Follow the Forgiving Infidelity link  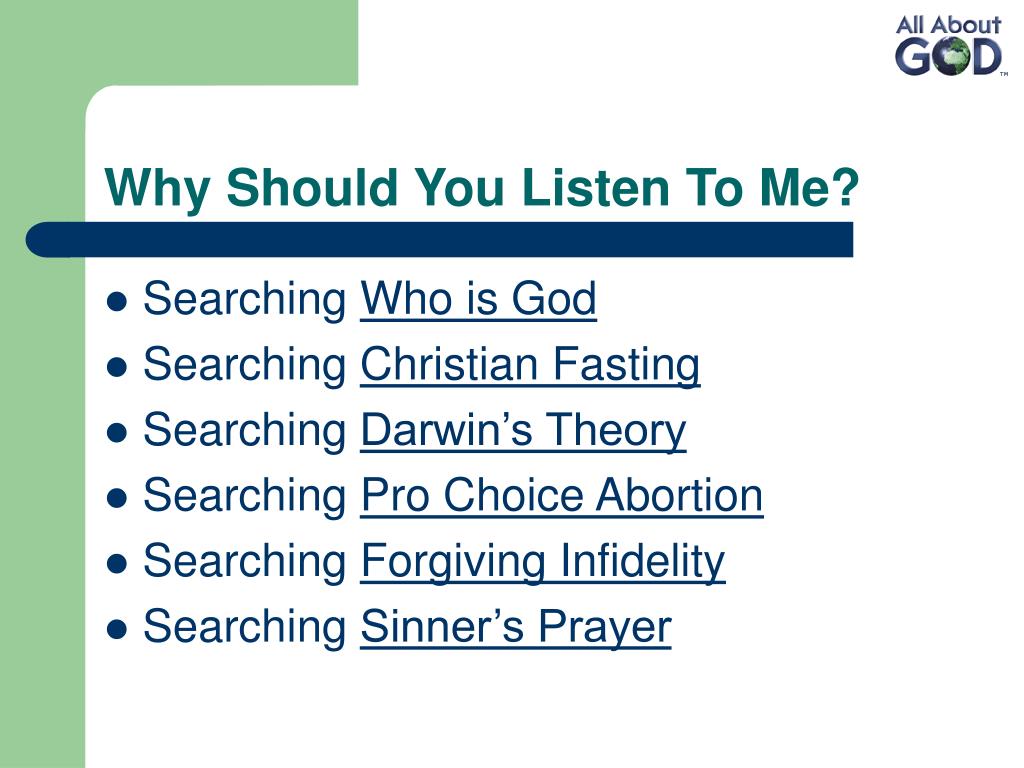click(543, 562)
